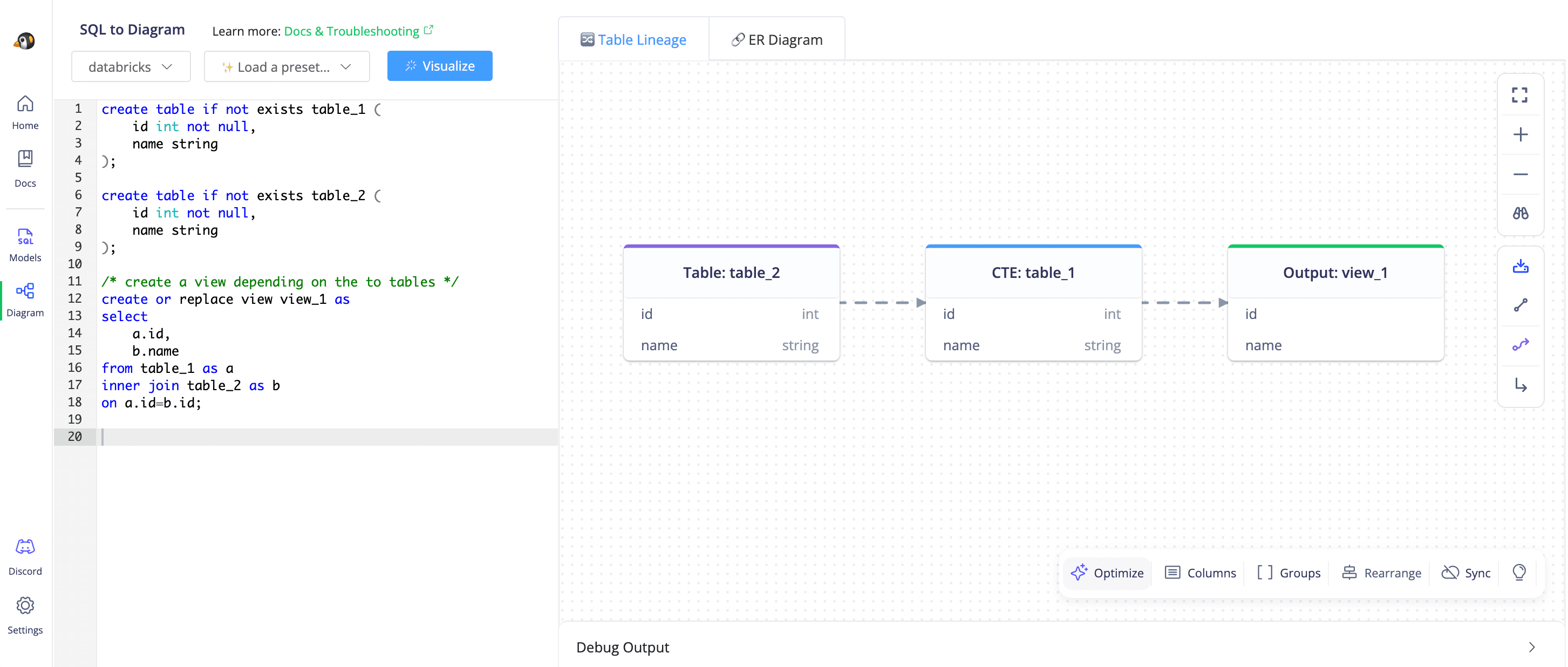Click the dashed edge from table_2 to table_1
Viewport: 1568px width, 667px height.
click(883, 302)
